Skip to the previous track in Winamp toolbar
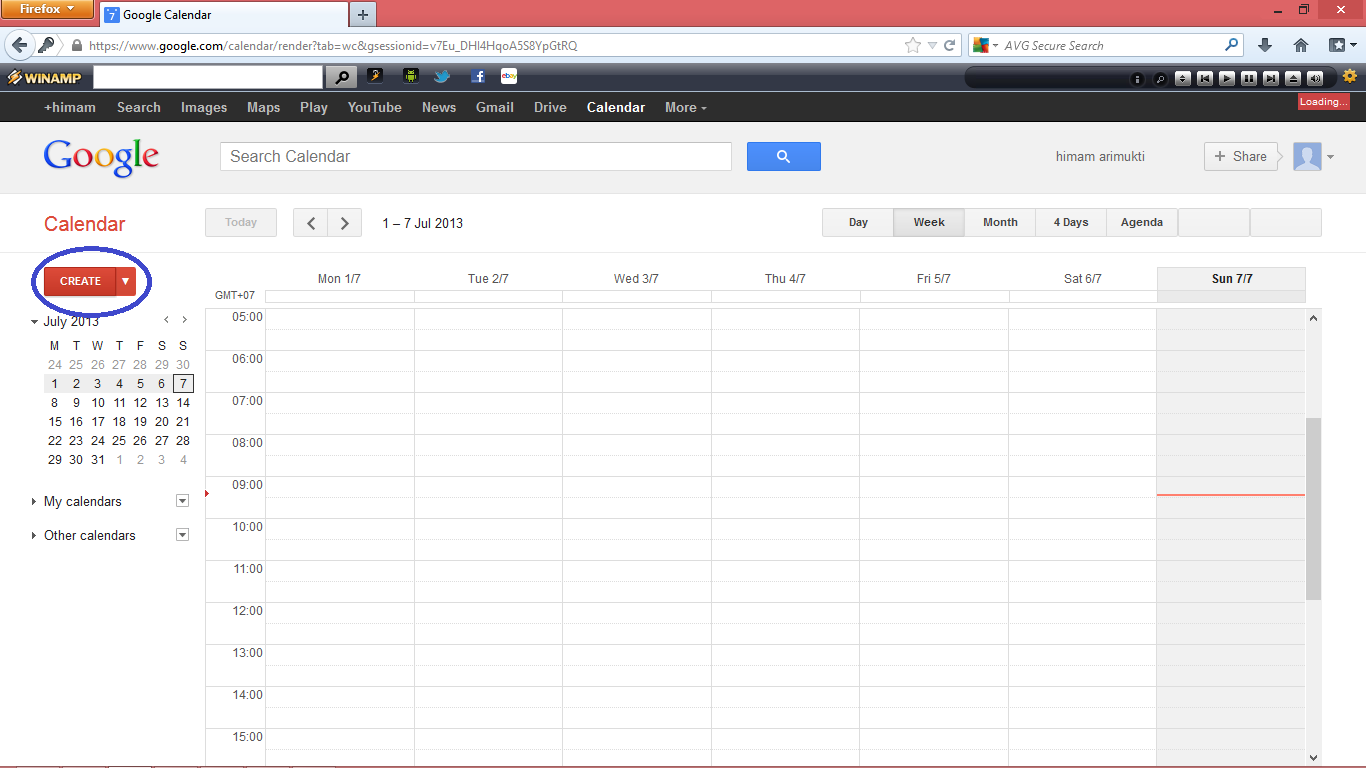The image size is (1366, 768). tap(1205, 78)
